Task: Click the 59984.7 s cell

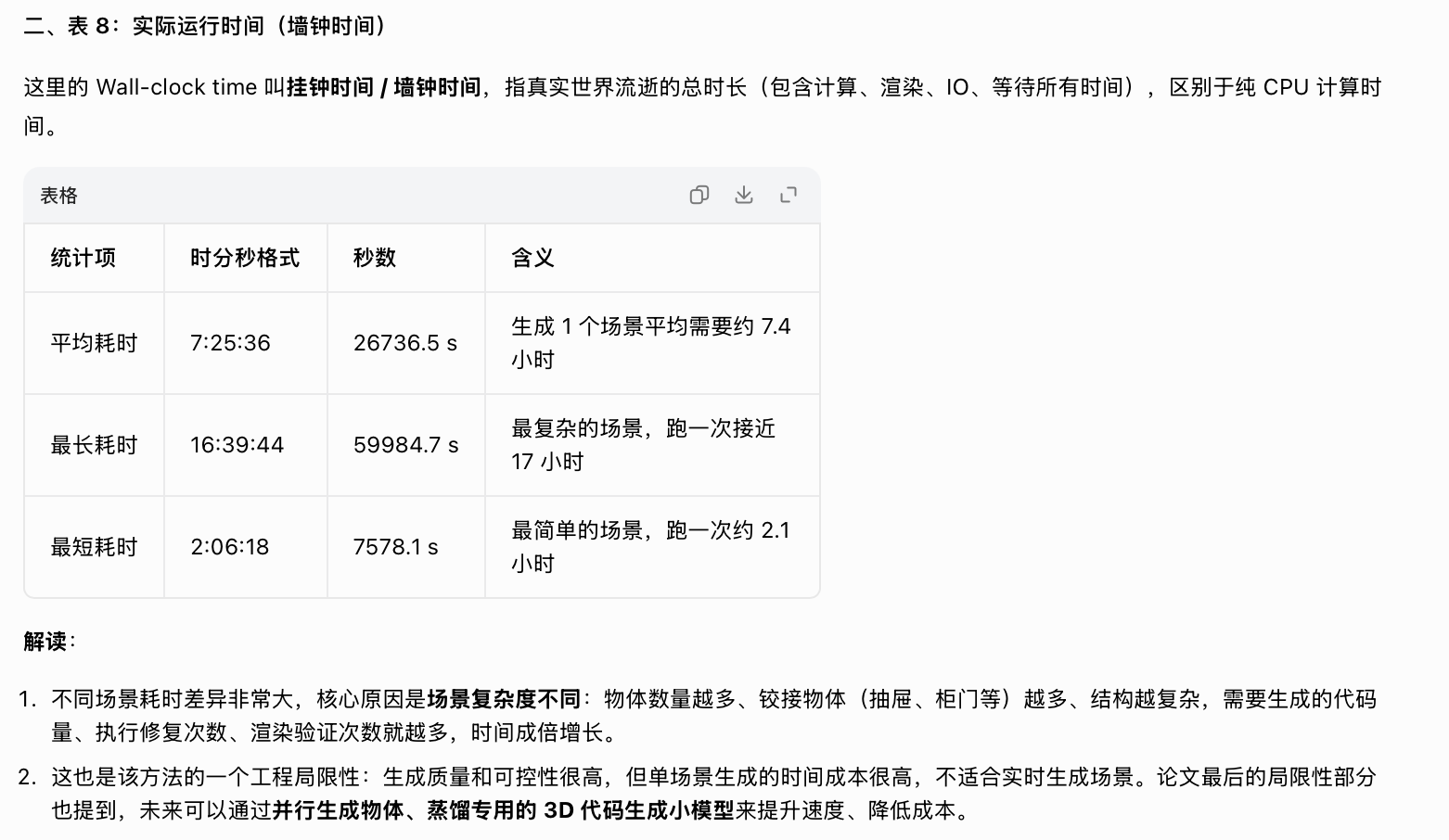Action: point(406,445)
